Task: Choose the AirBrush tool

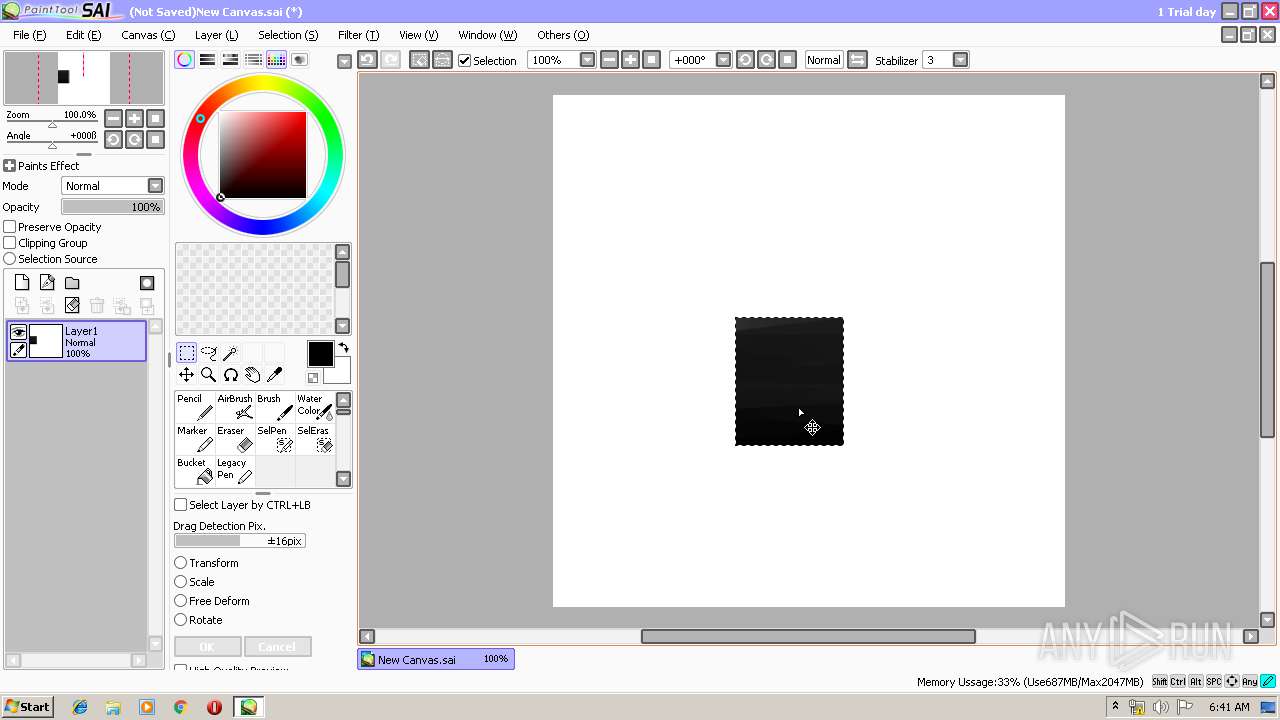Action: coord(235,407)
